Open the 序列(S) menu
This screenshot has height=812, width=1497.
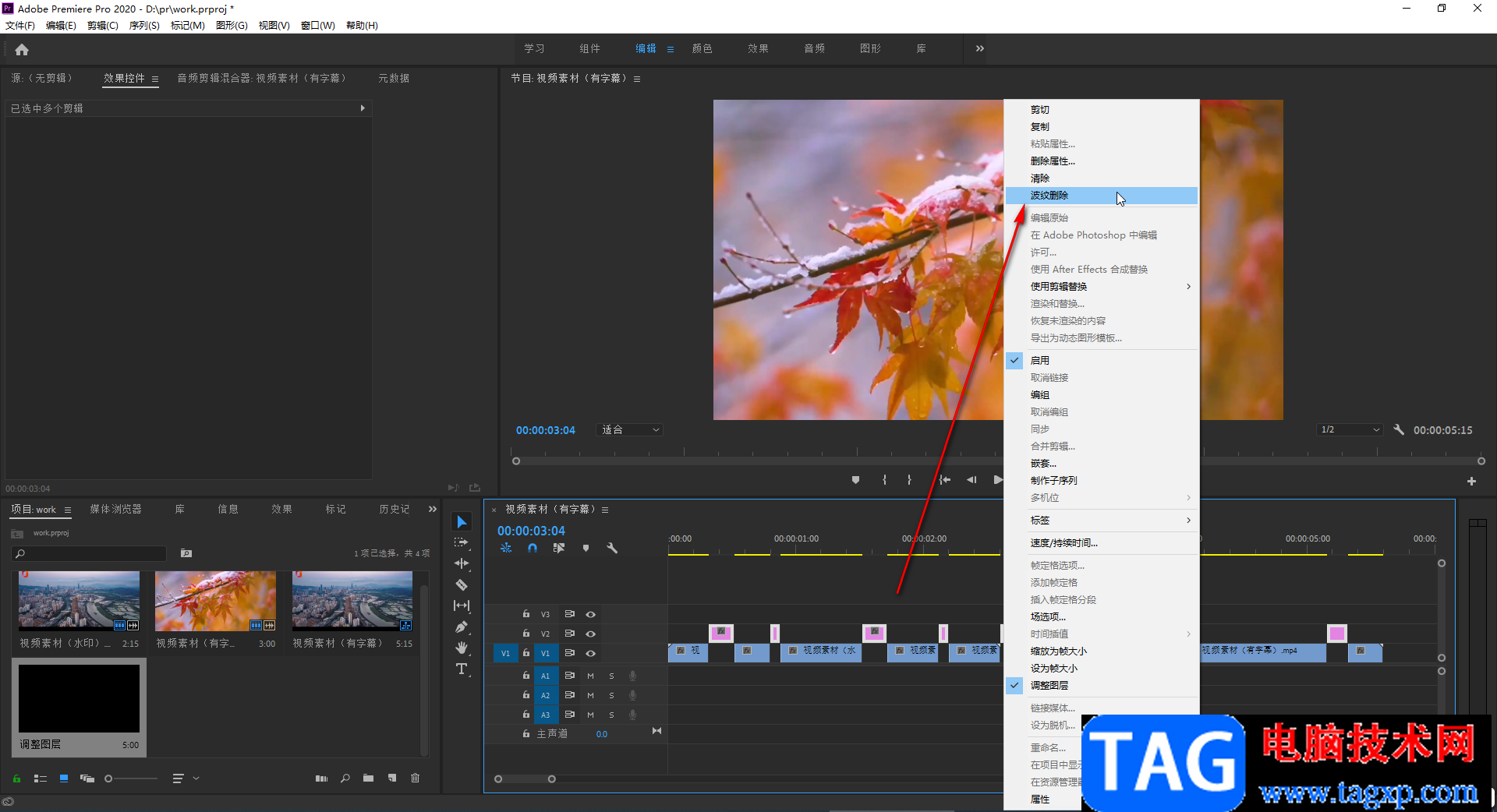click(144, 26)
